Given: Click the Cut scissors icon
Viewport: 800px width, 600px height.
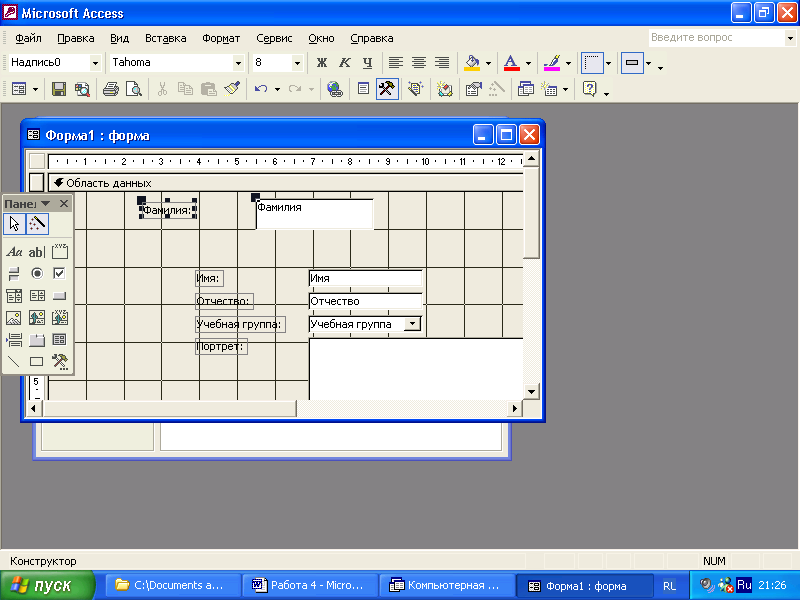Looking at the screenshot, I should click(162, 89).
